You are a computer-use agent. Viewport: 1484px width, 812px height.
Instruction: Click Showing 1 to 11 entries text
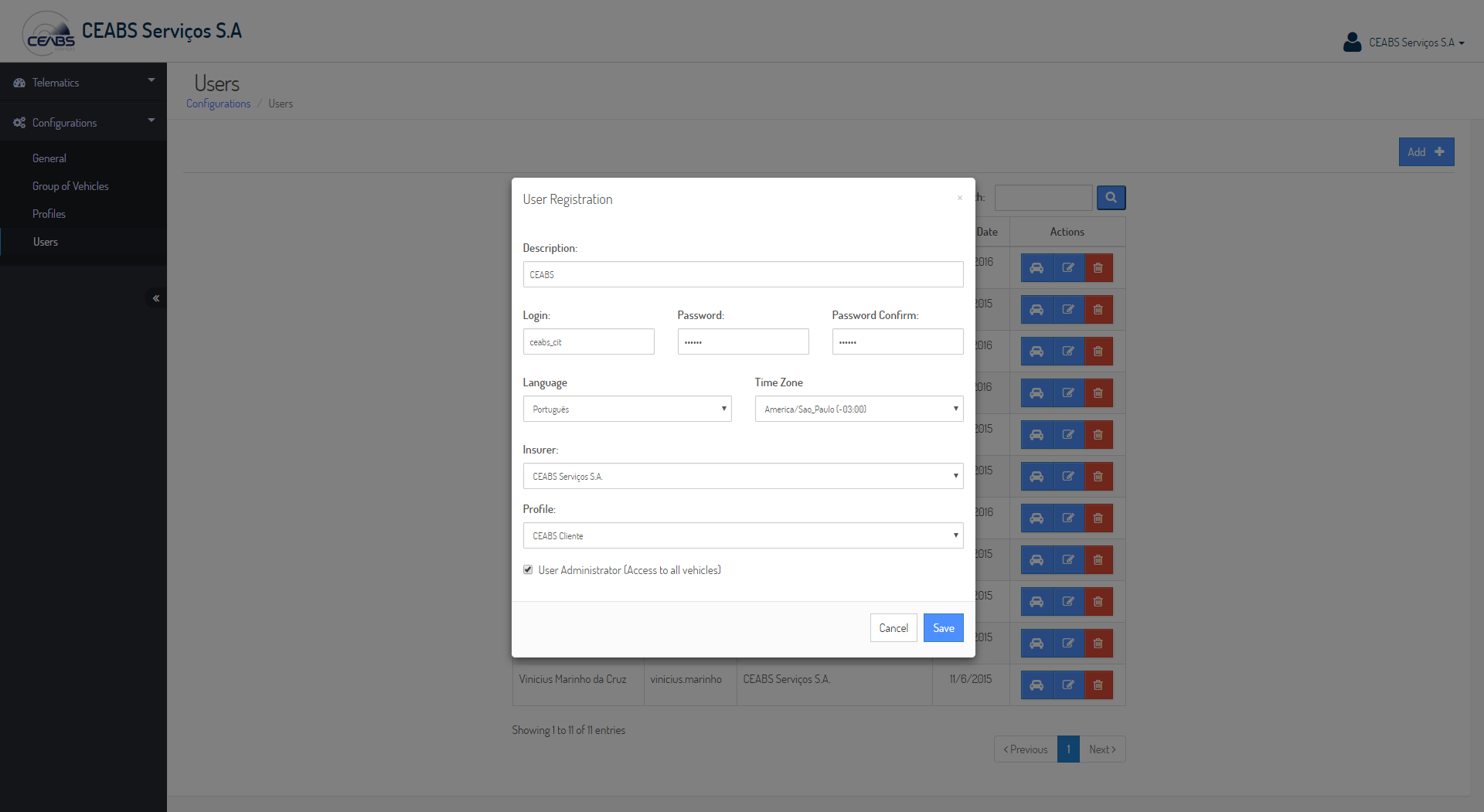point(568,730)
